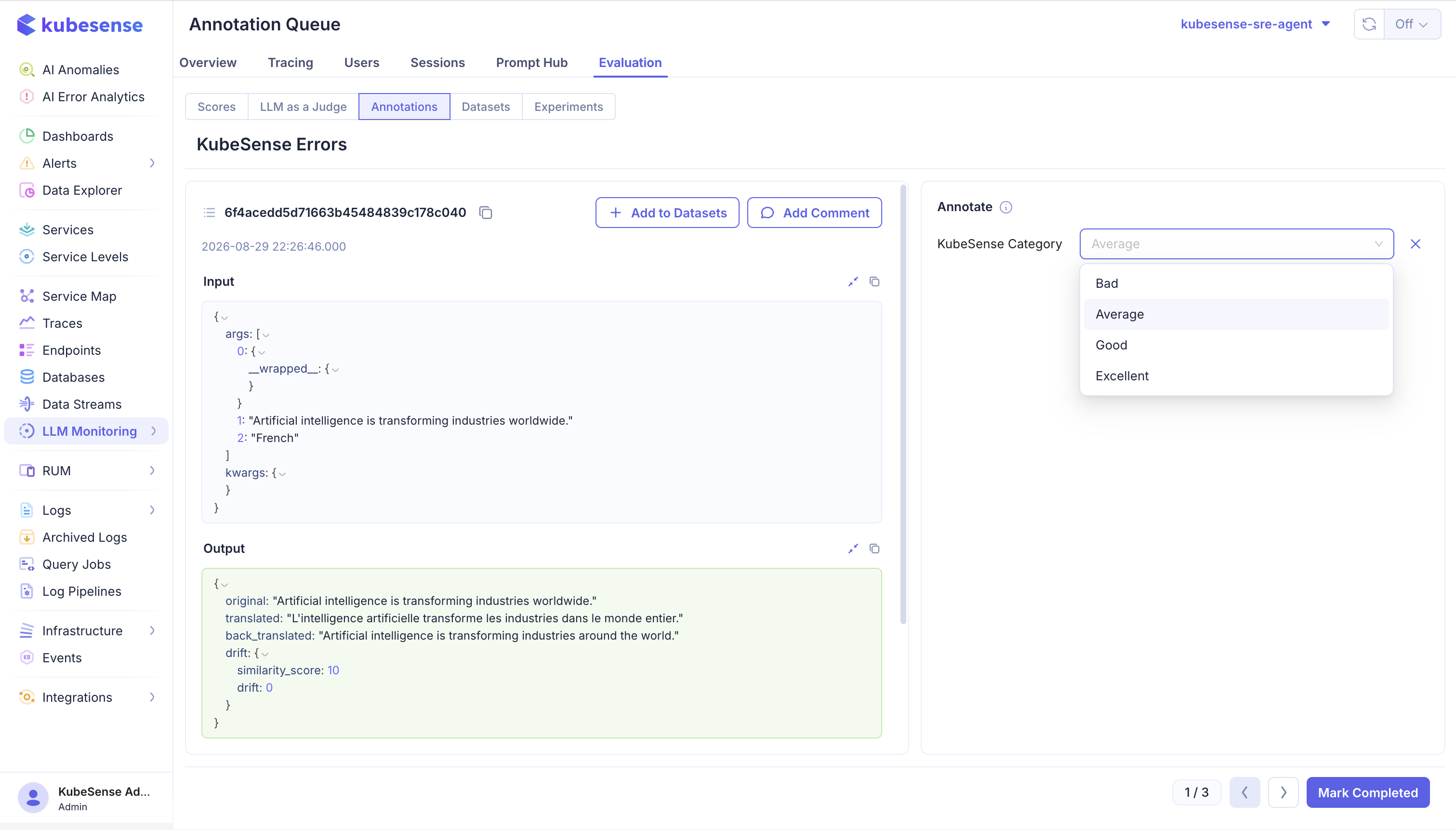
Task: Select Good from category list
Action: [1236, 345]
